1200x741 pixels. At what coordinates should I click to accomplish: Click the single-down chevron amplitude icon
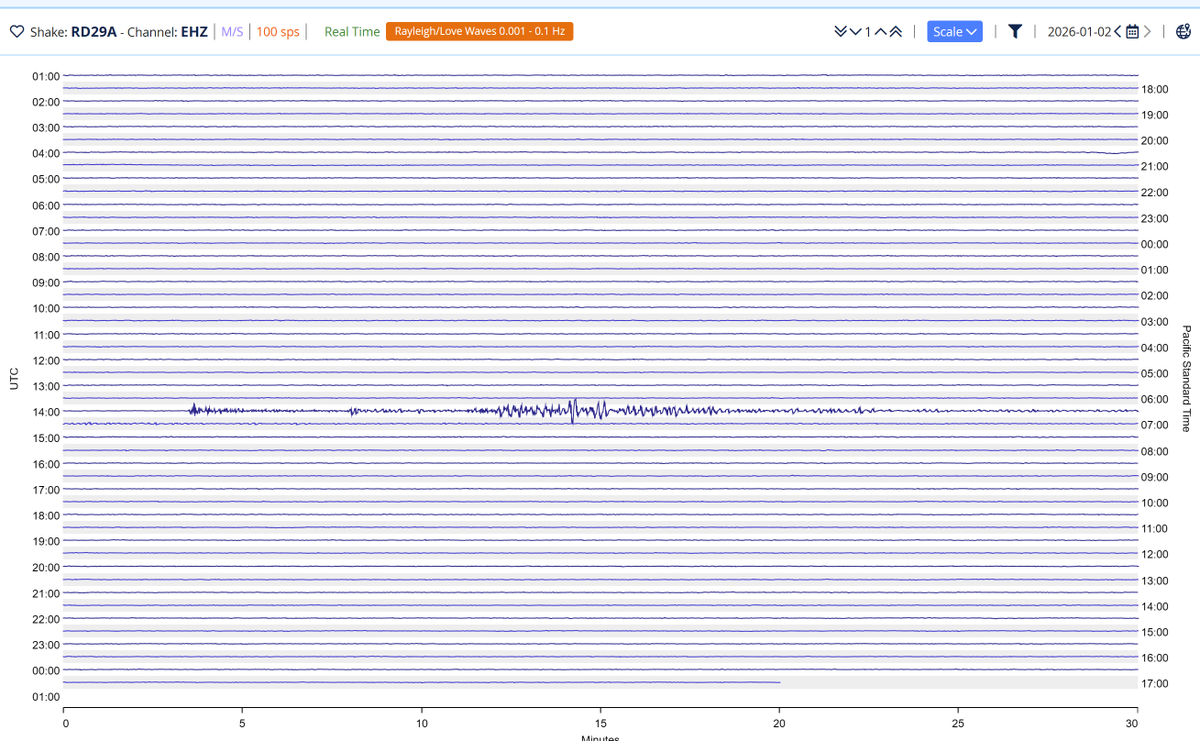pos(855,32)
